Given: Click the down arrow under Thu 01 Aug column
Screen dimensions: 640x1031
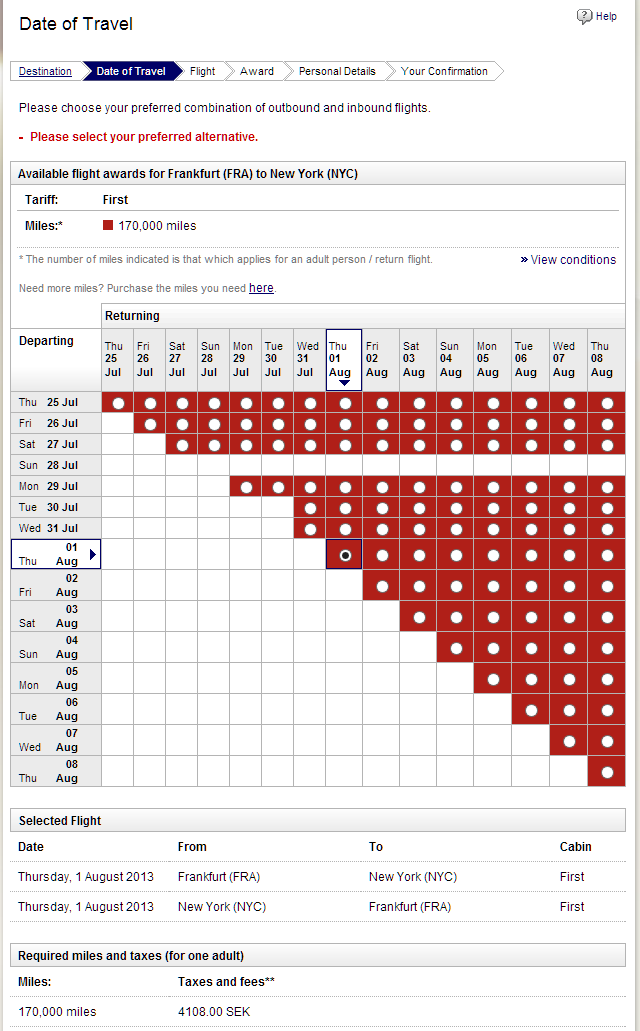Looking at the screenshot, I should point(344,383).
